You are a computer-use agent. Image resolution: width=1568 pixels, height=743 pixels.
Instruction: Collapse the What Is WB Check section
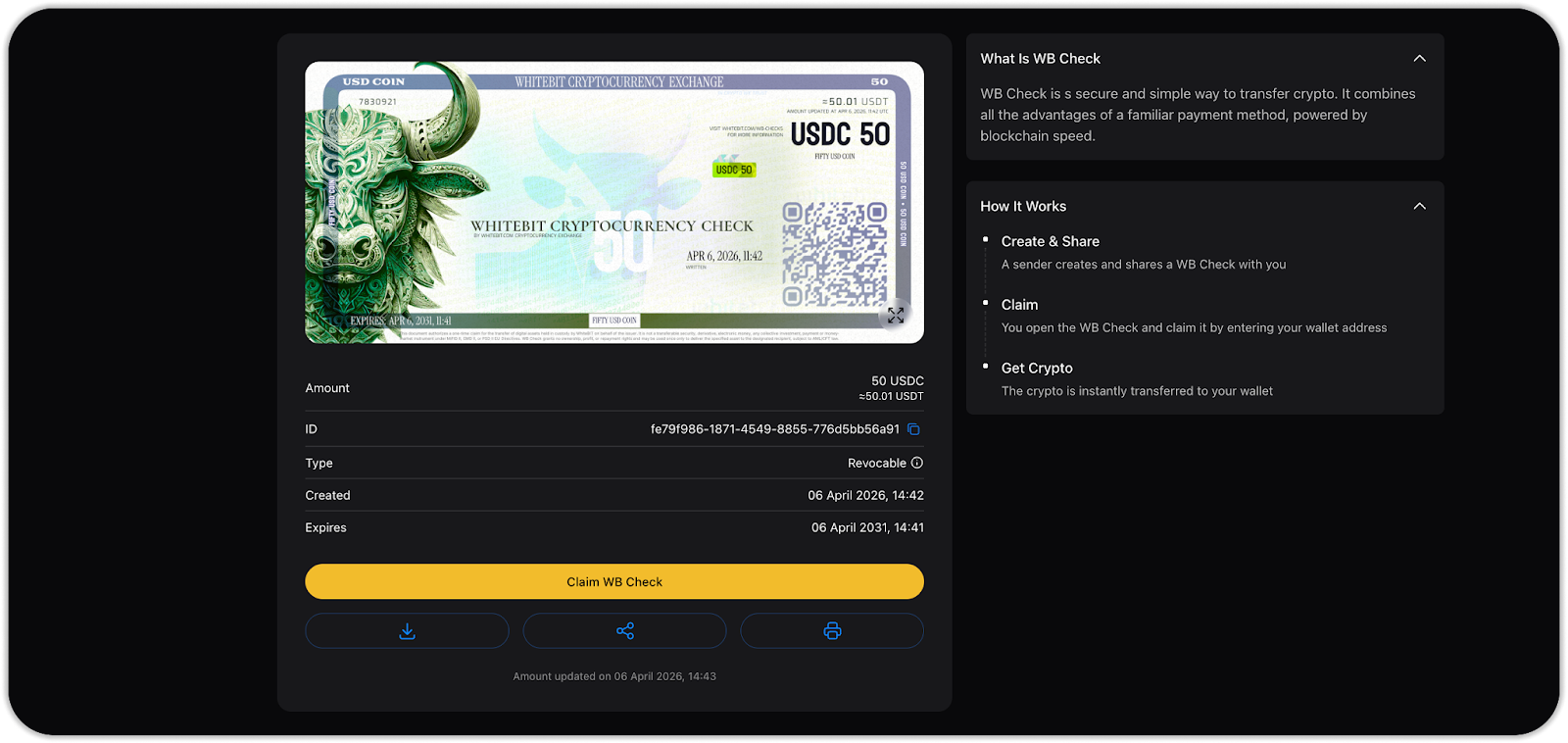point(1419,59)
